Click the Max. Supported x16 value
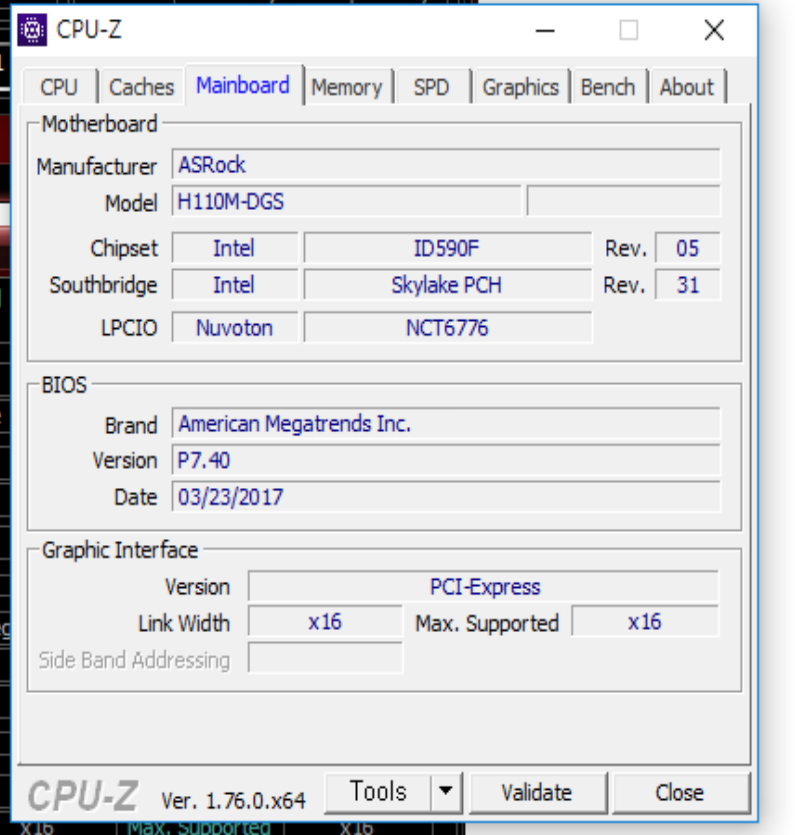The width and height of the screenshot is (795, 835). pos(645,621)
